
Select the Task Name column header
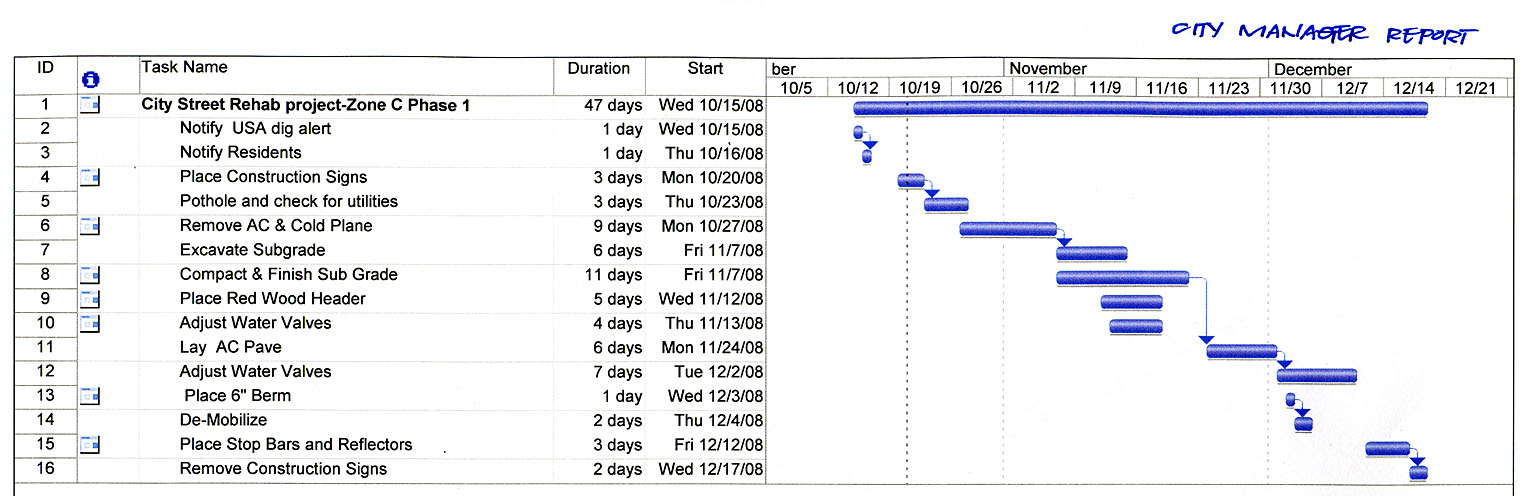pyautogui.click(x=184, y=67)
